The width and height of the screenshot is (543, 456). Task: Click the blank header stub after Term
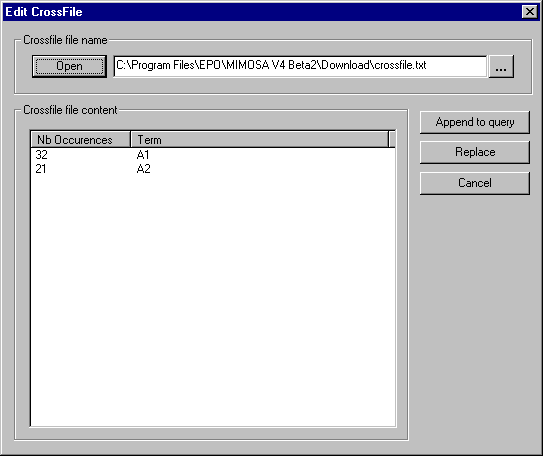click(392, 140)
